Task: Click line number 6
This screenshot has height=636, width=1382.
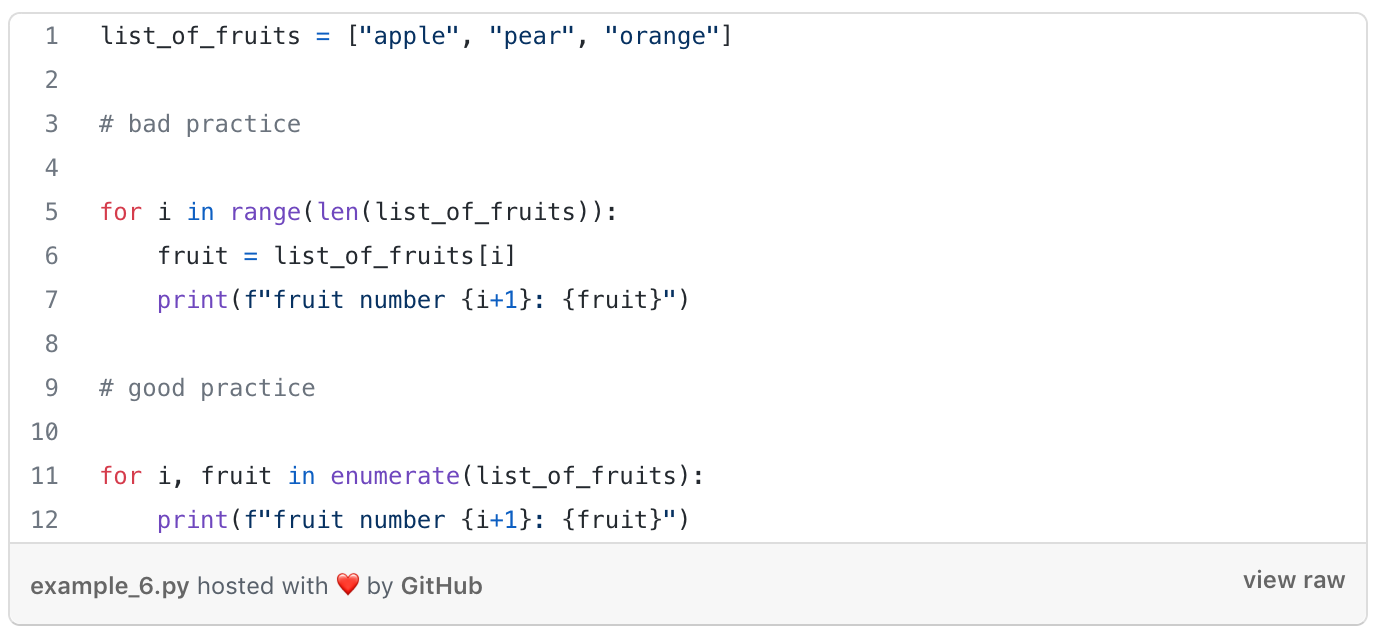Action: pos(51,256)
